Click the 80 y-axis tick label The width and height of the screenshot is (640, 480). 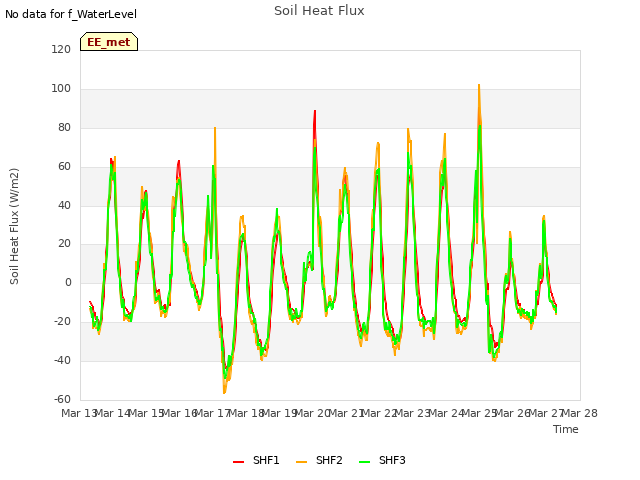(64, 128)
